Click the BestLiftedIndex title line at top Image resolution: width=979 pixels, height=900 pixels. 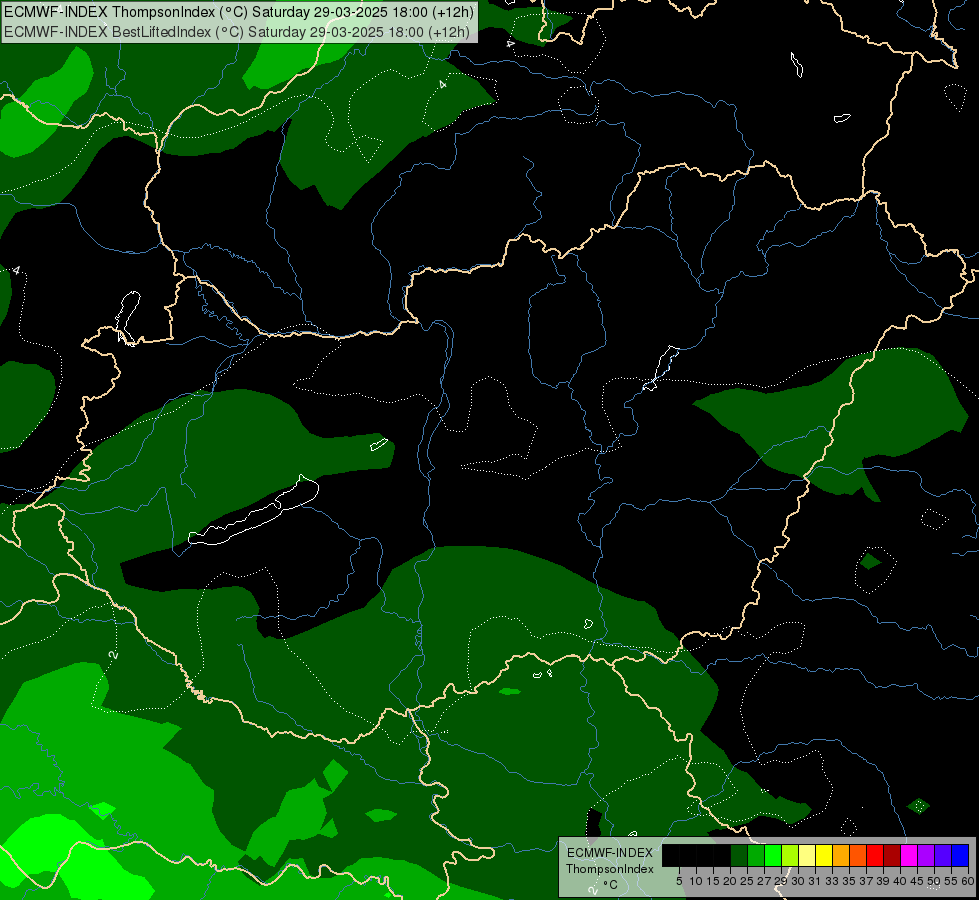(237, 32)
